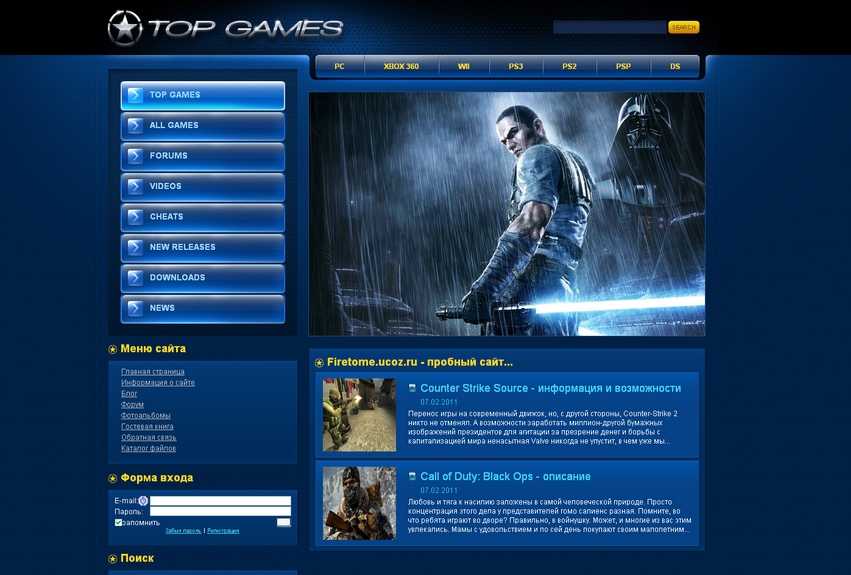The height and width of the screenshot is (575, 851).
Task: Click the arrow icon beside ALL GAMES
Action: 135,125
